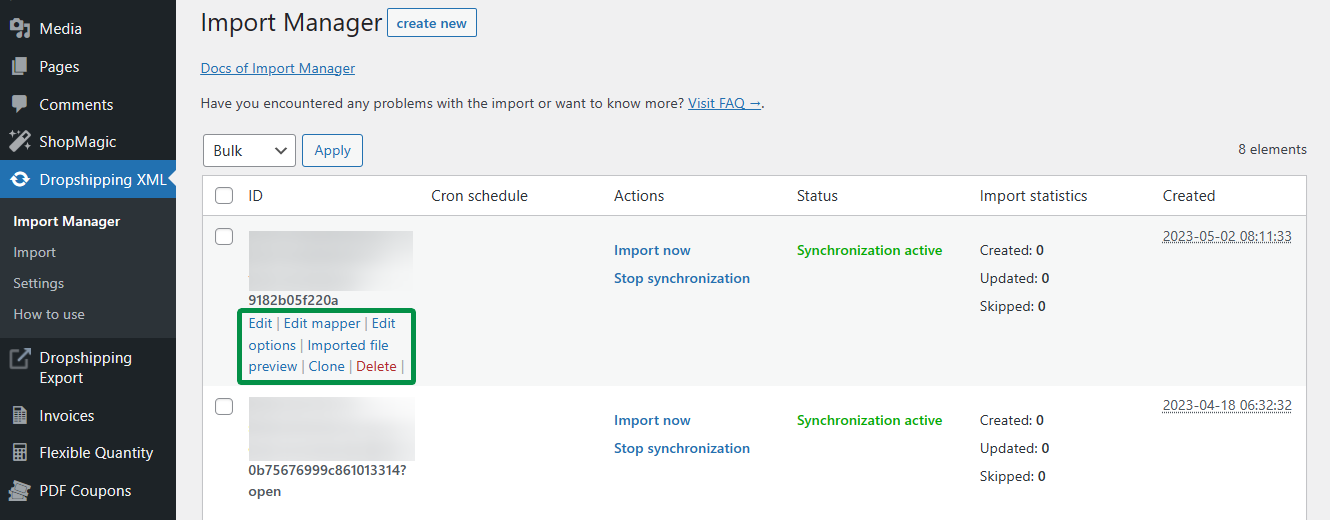Viewport: 1330px width, 520px height.
Task: Click Stop synchronization for the first import
Action: point(681,278)
